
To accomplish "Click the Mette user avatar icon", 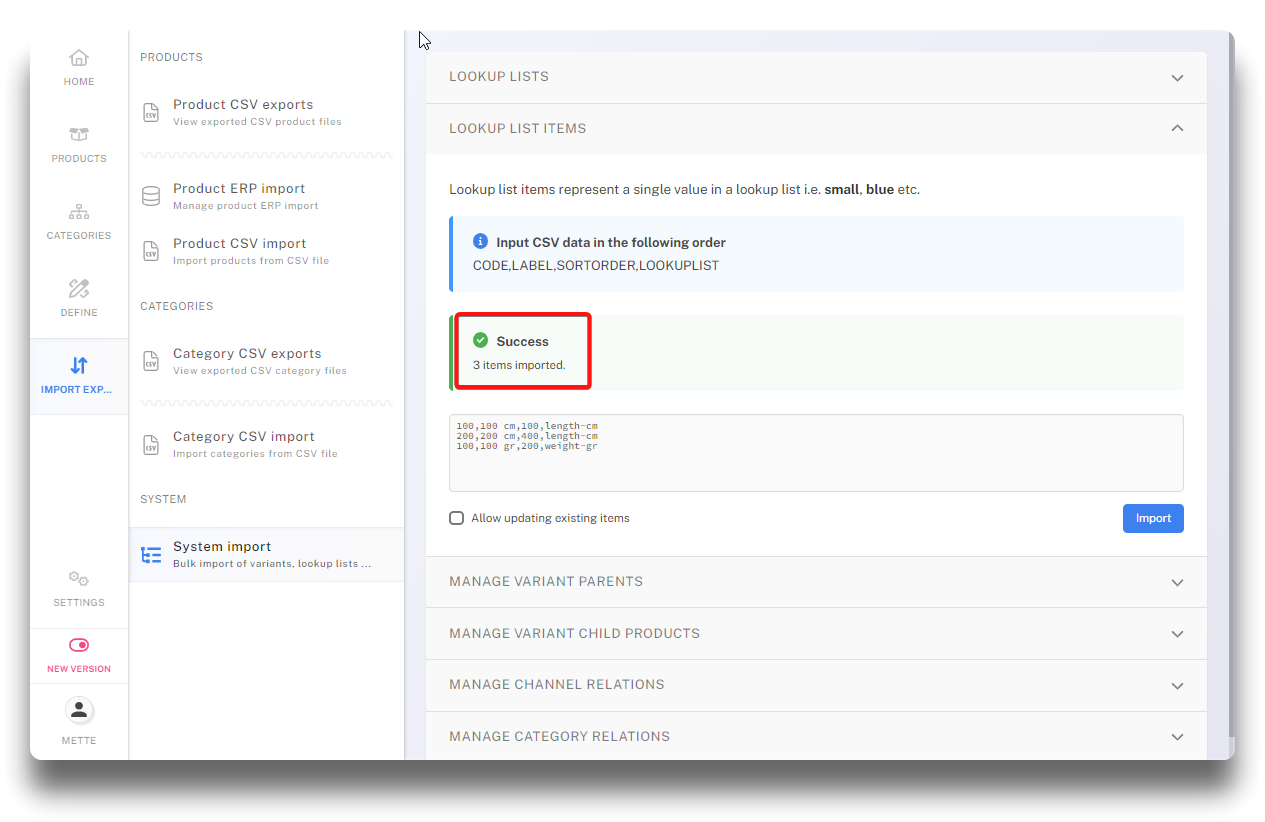I will [79, 710].
